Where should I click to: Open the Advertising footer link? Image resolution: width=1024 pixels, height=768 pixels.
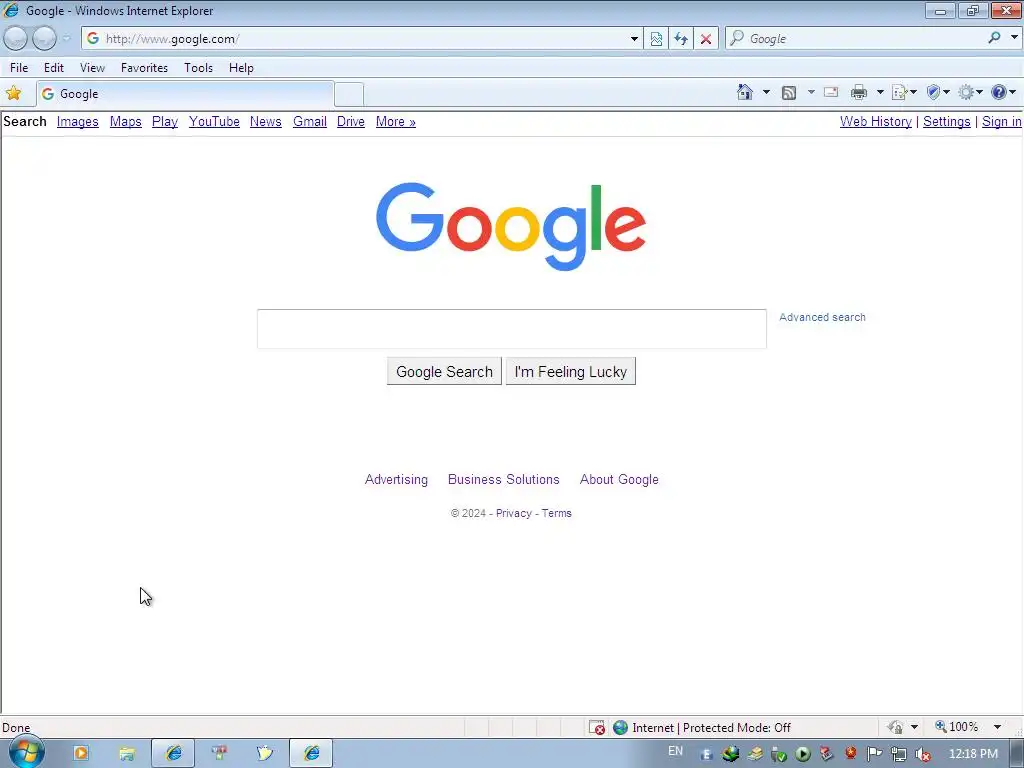(x=396, y=479)
